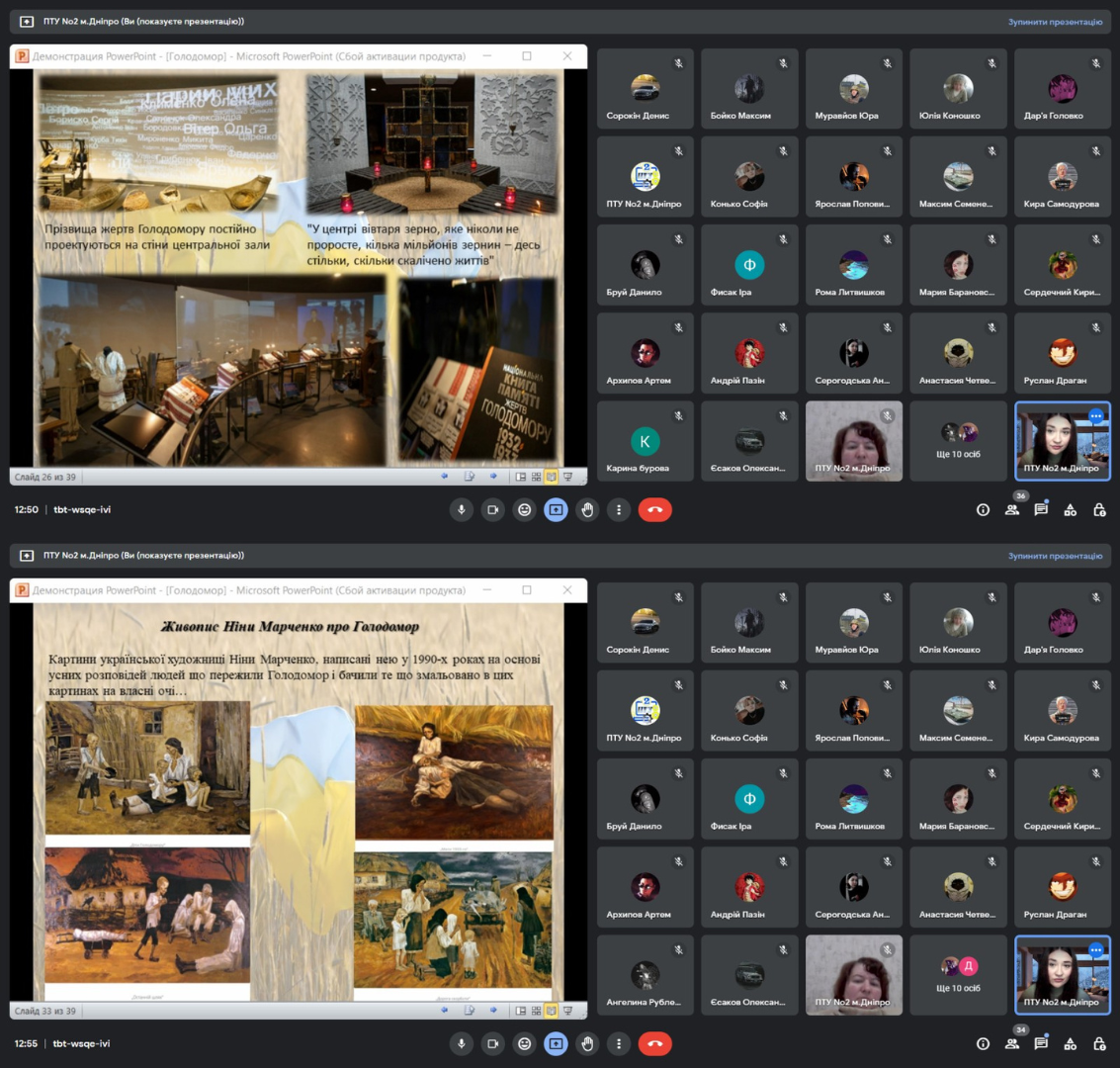Go to next slide from slide 33
Screen dimensions: 1120x1068
(x=493, y=1010)
